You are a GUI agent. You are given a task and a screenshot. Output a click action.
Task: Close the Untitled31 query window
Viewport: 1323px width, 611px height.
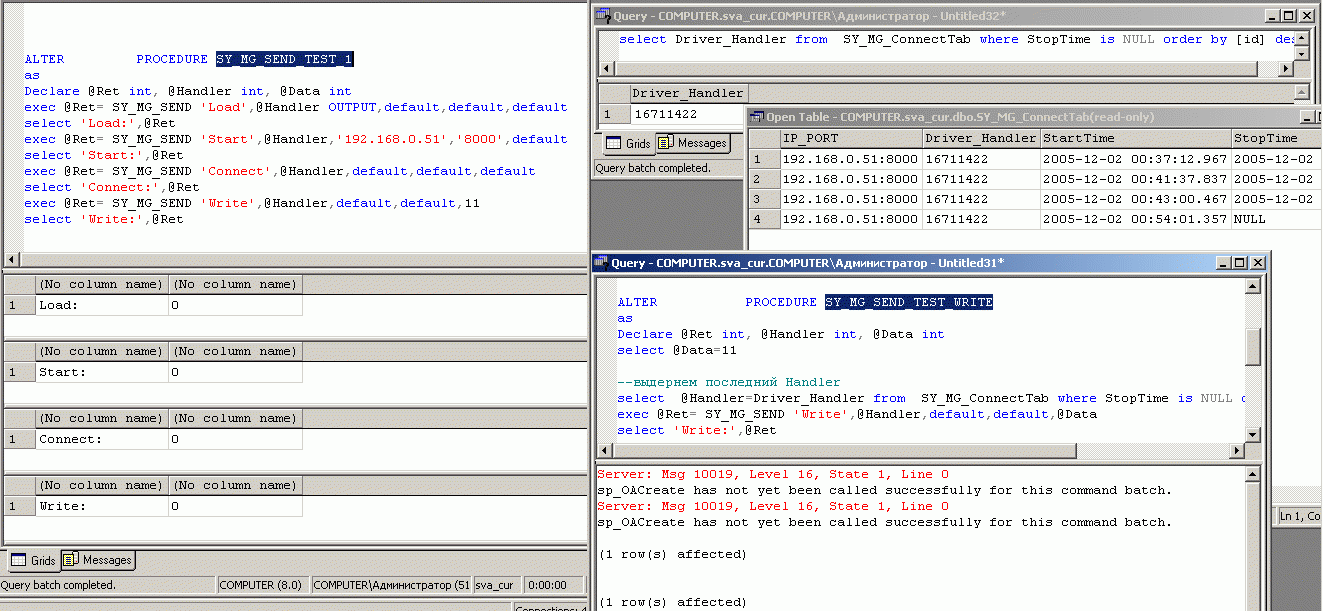coord(1258,263)
